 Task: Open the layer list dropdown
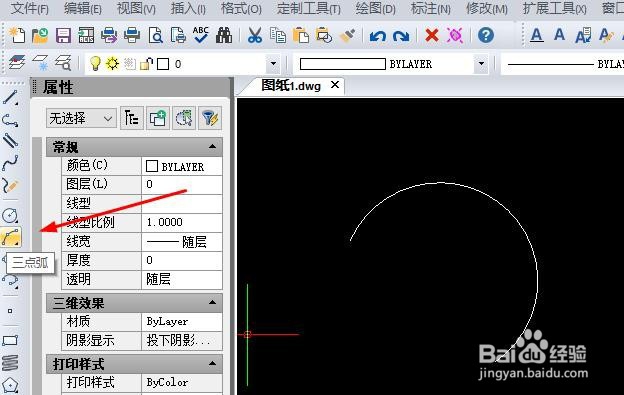[x=273, y=64]
